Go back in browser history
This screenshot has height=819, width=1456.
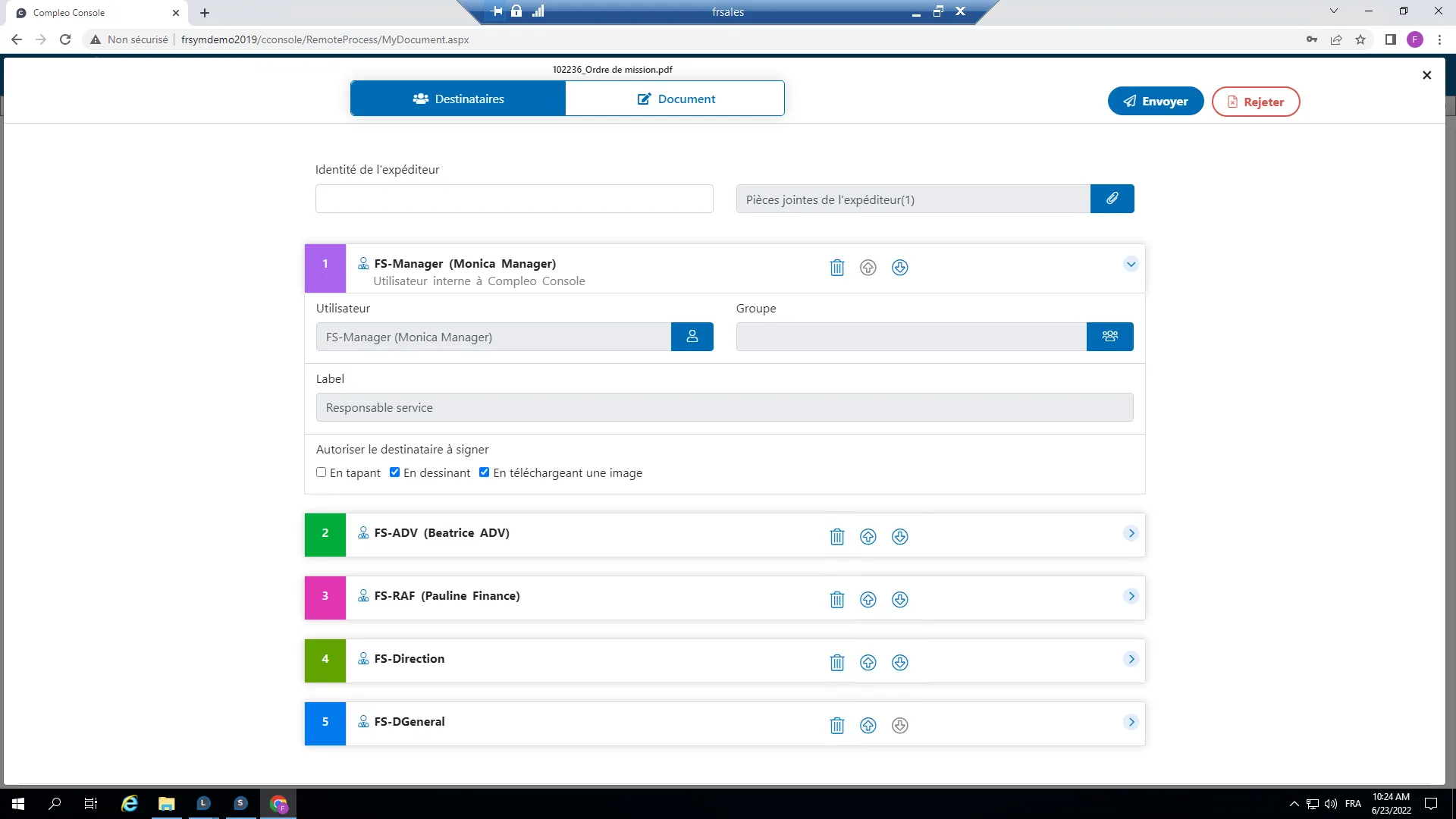click(17, 39)
